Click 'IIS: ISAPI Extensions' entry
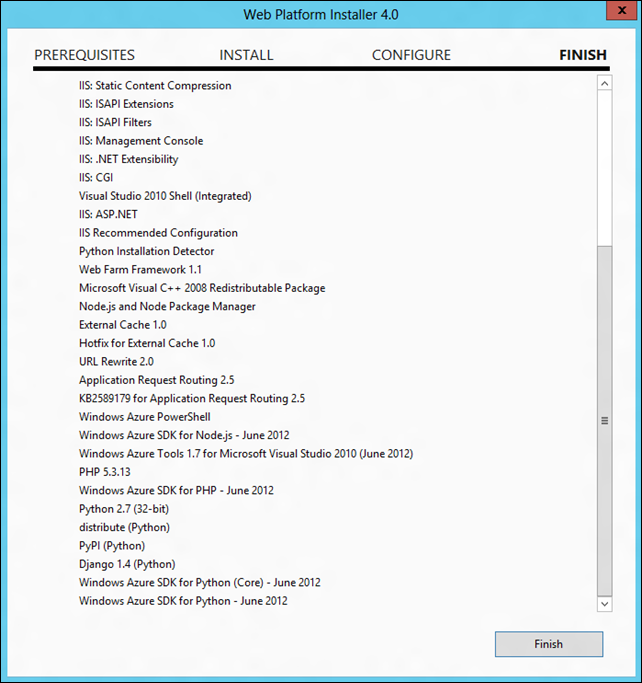Image resolution: width=642 pixels, height=683 pixels. pos(126,104)
